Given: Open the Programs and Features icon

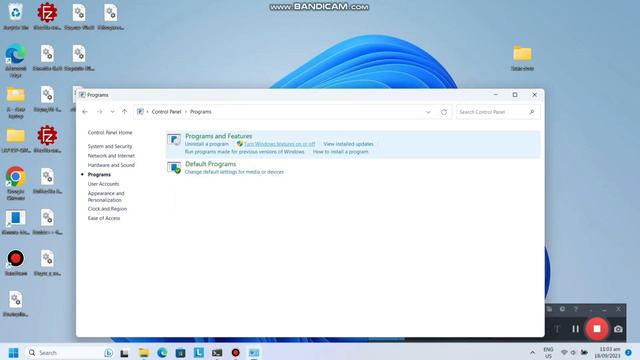Looking at the screenshot, I should tap(174, 140).
